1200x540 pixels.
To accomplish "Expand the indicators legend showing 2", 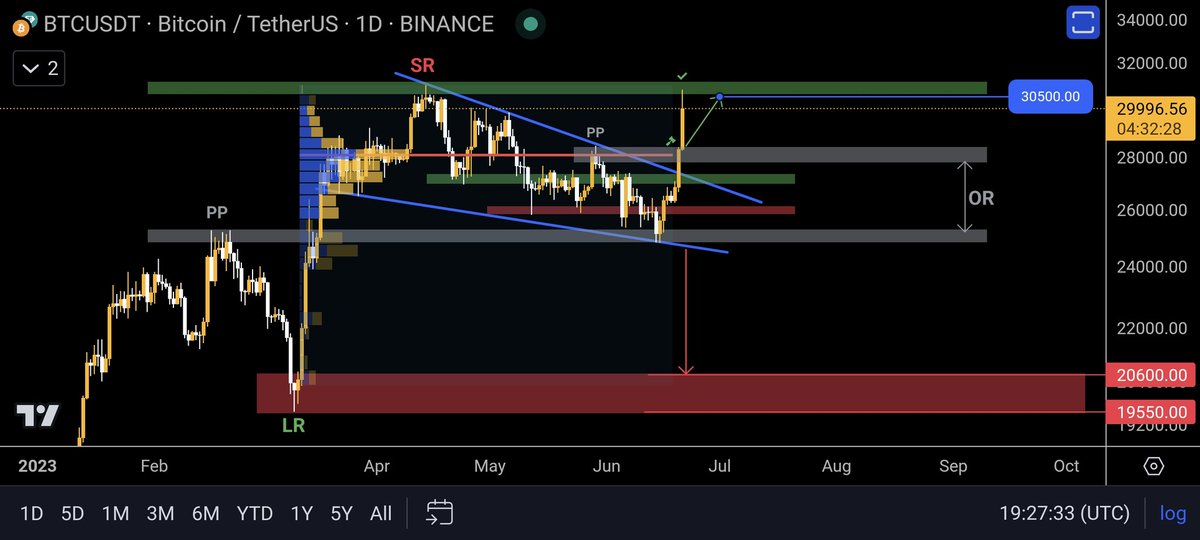I will point(39,69).
